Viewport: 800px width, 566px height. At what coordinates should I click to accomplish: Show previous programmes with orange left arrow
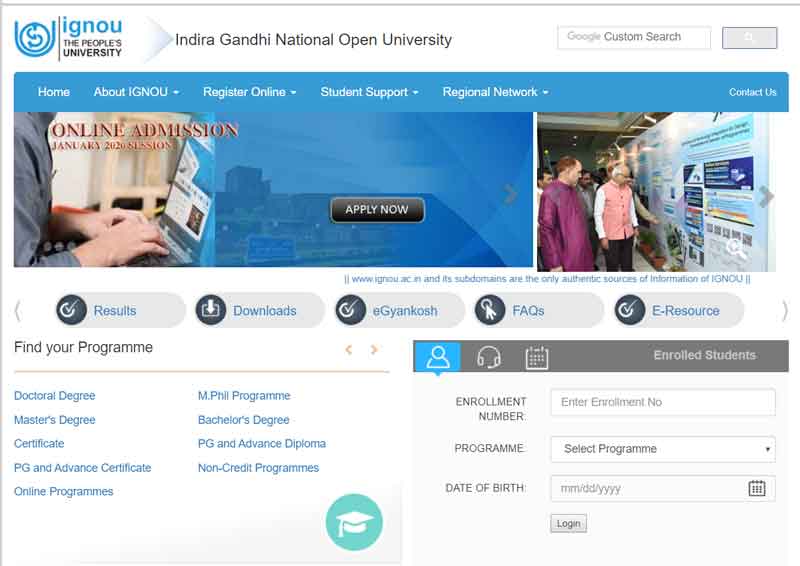pyautogui.click(x=349, y=350)
